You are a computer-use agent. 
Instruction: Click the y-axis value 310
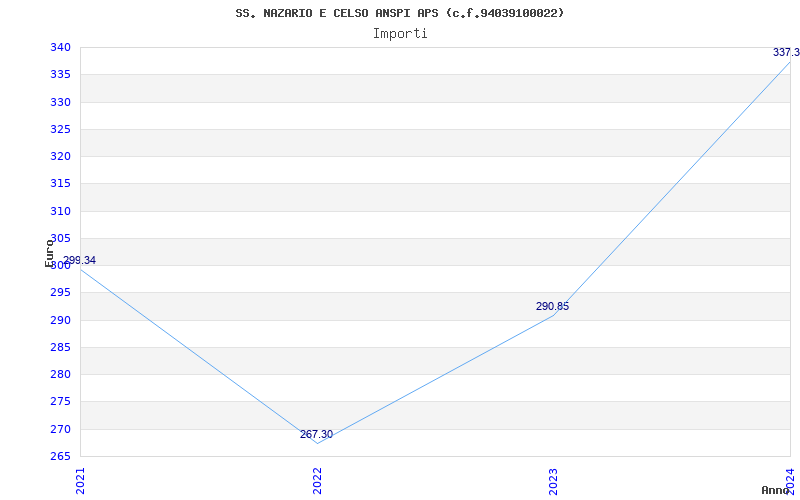tap(59, 211)
